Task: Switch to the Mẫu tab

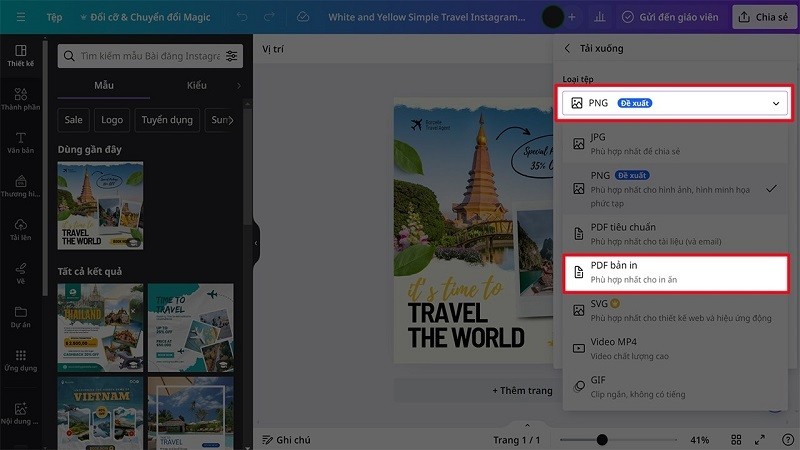Action: click(104, 86)
